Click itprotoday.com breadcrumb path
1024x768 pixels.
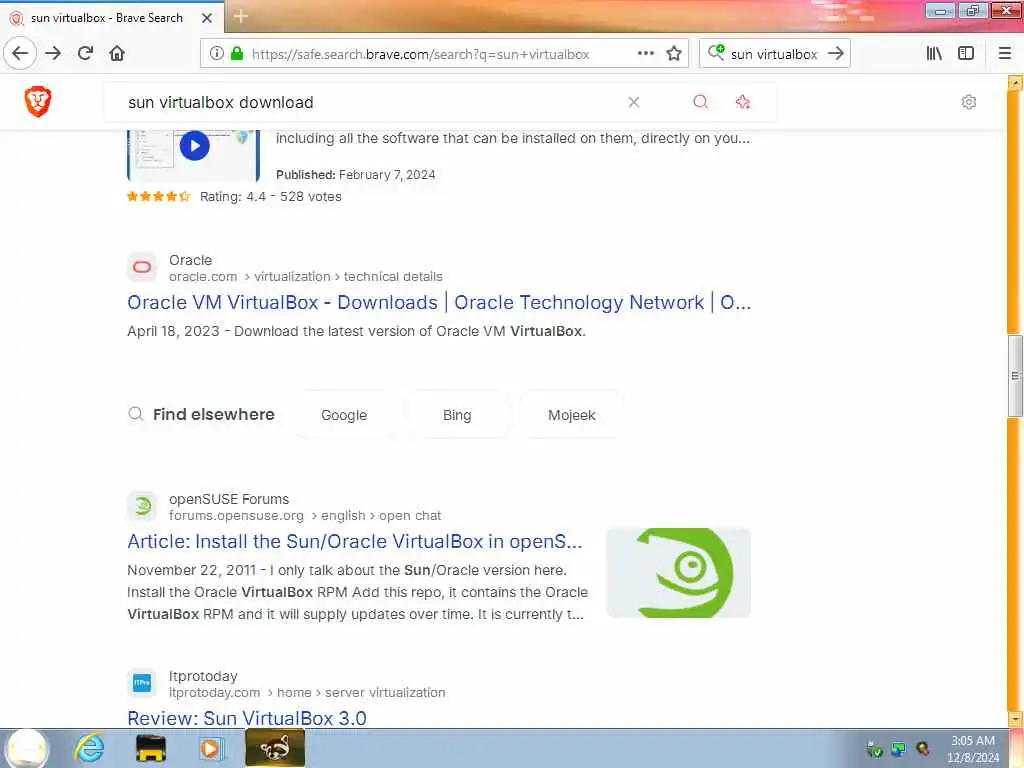[307, 693]
